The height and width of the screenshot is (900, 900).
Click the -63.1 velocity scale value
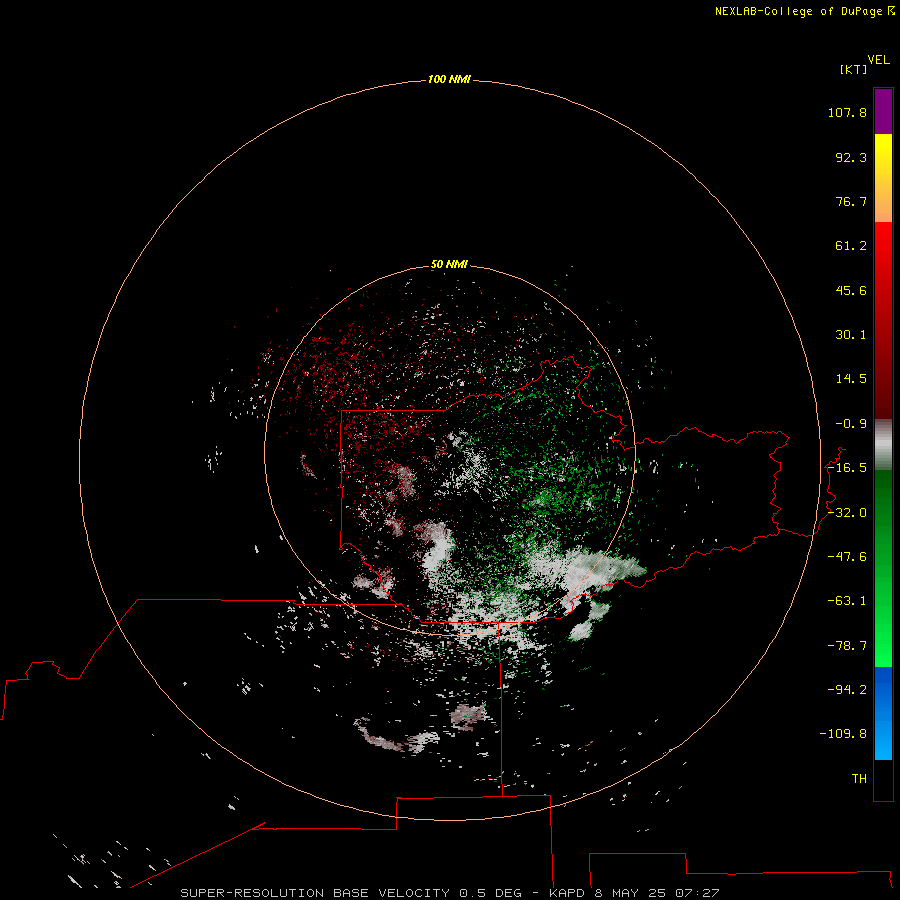tap(847, 601)
